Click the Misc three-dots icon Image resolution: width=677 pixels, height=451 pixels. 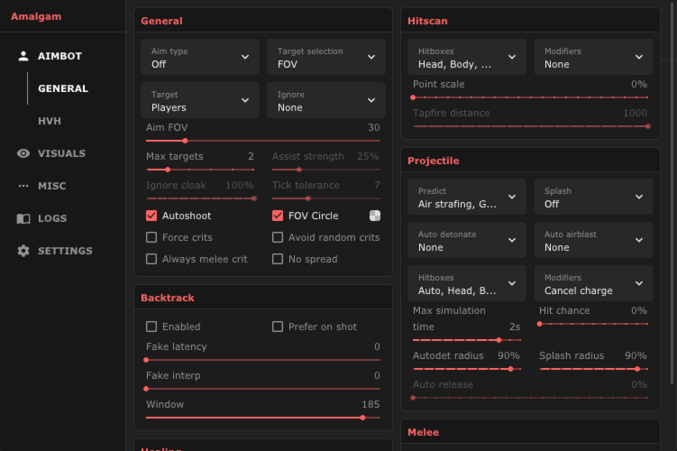[x=23, y=186]
